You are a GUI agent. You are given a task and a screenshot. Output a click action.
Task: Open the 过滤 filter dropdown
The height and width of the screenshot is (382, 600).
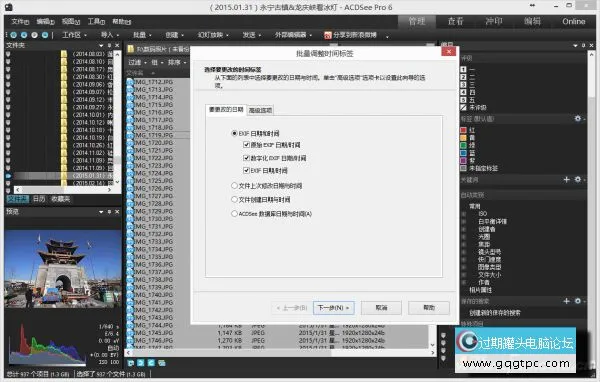(137, 62)
